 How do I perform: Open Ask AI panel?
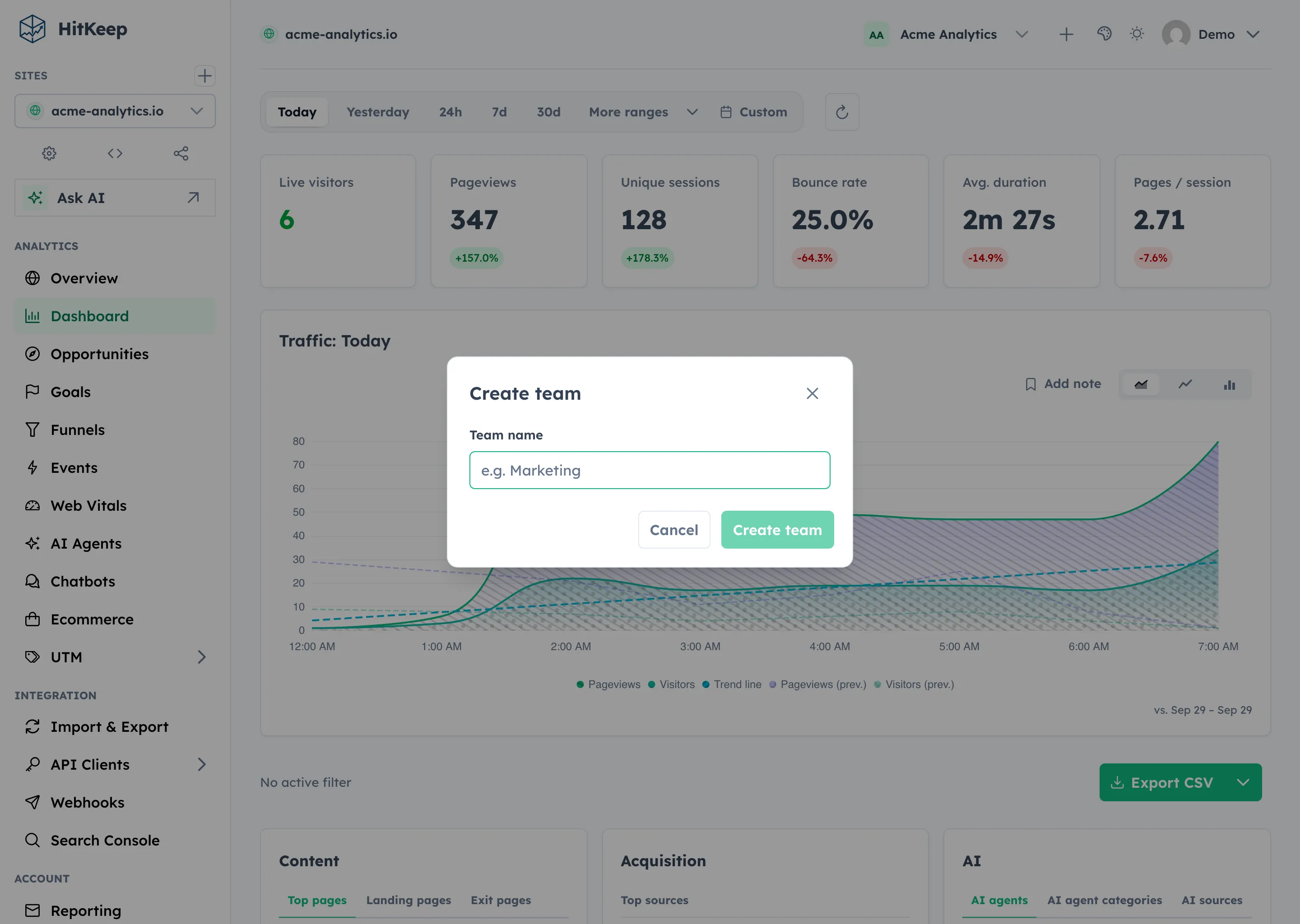(115, 198)
